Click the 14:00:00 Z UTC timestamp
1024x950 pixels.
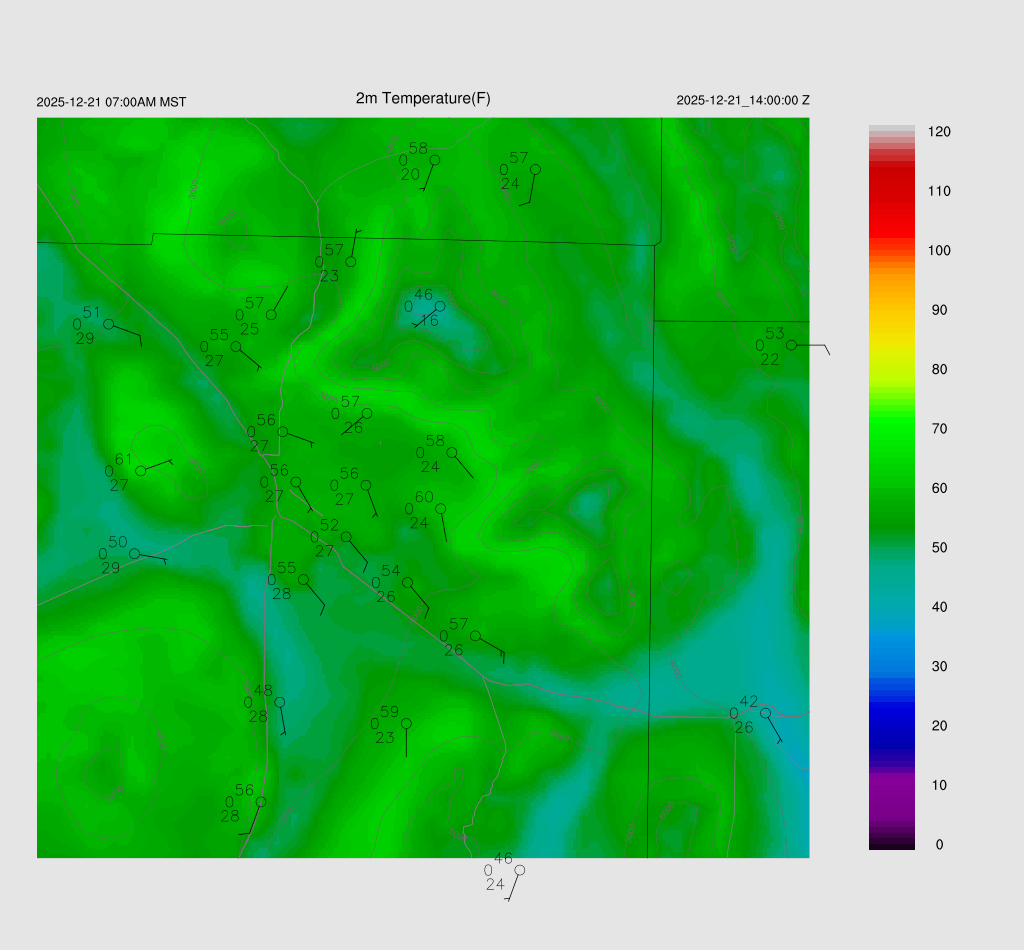pyautogui.click(x=743, y=101)
